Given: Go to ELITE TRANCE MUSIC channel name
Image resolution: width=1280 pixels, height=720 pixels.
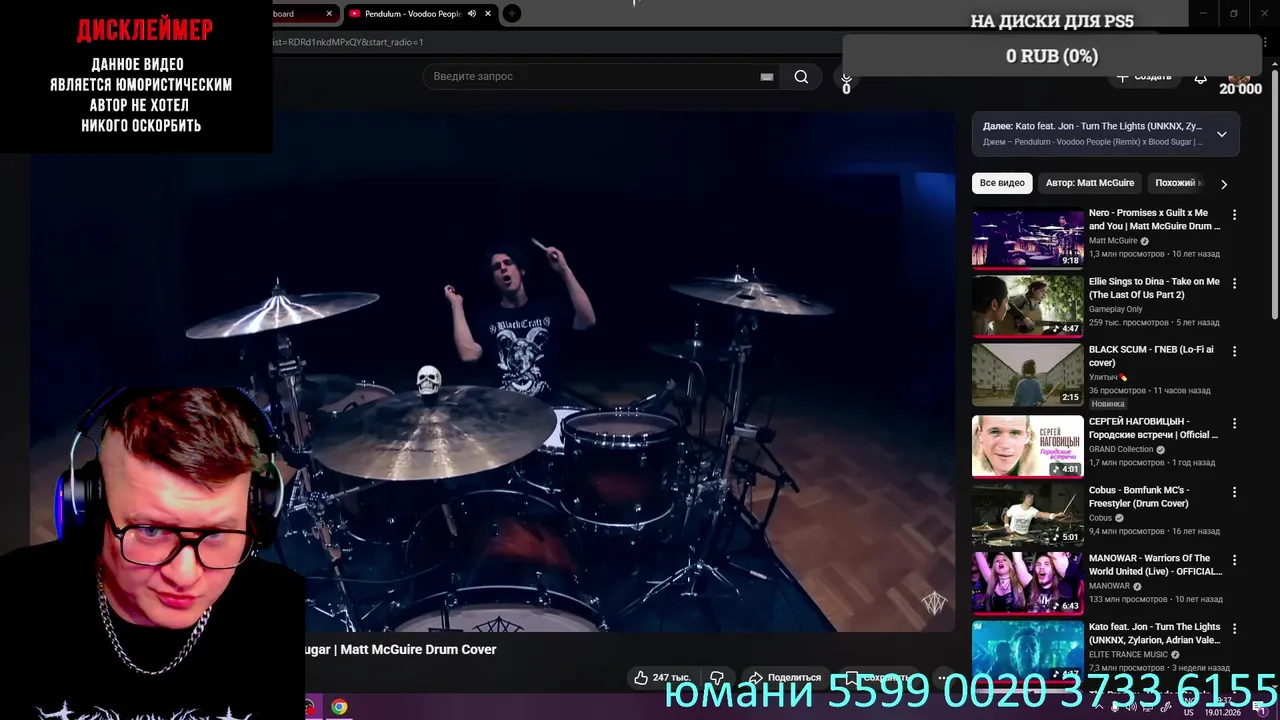Looking at the screenshot, I should (x=1128, y=655).
